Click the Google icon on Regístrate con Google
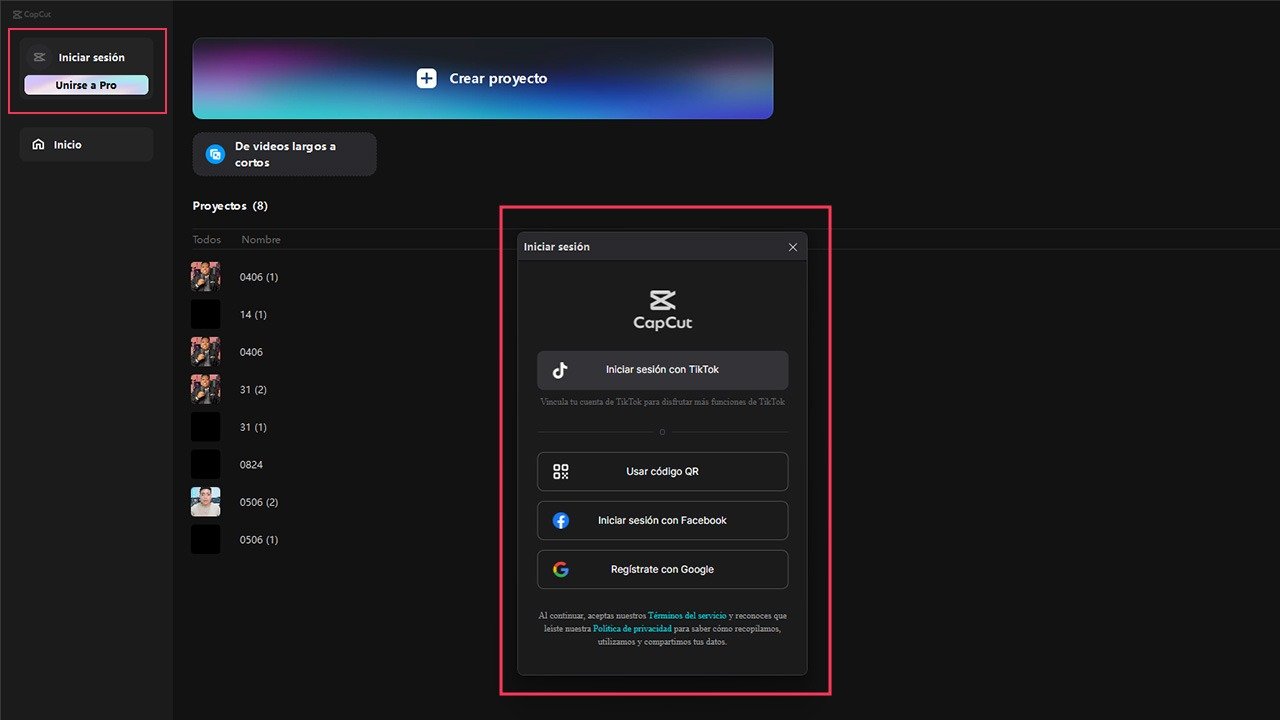Image resolution: width=1280 pixels, height=720 pixels. click(x=561, y=569)
